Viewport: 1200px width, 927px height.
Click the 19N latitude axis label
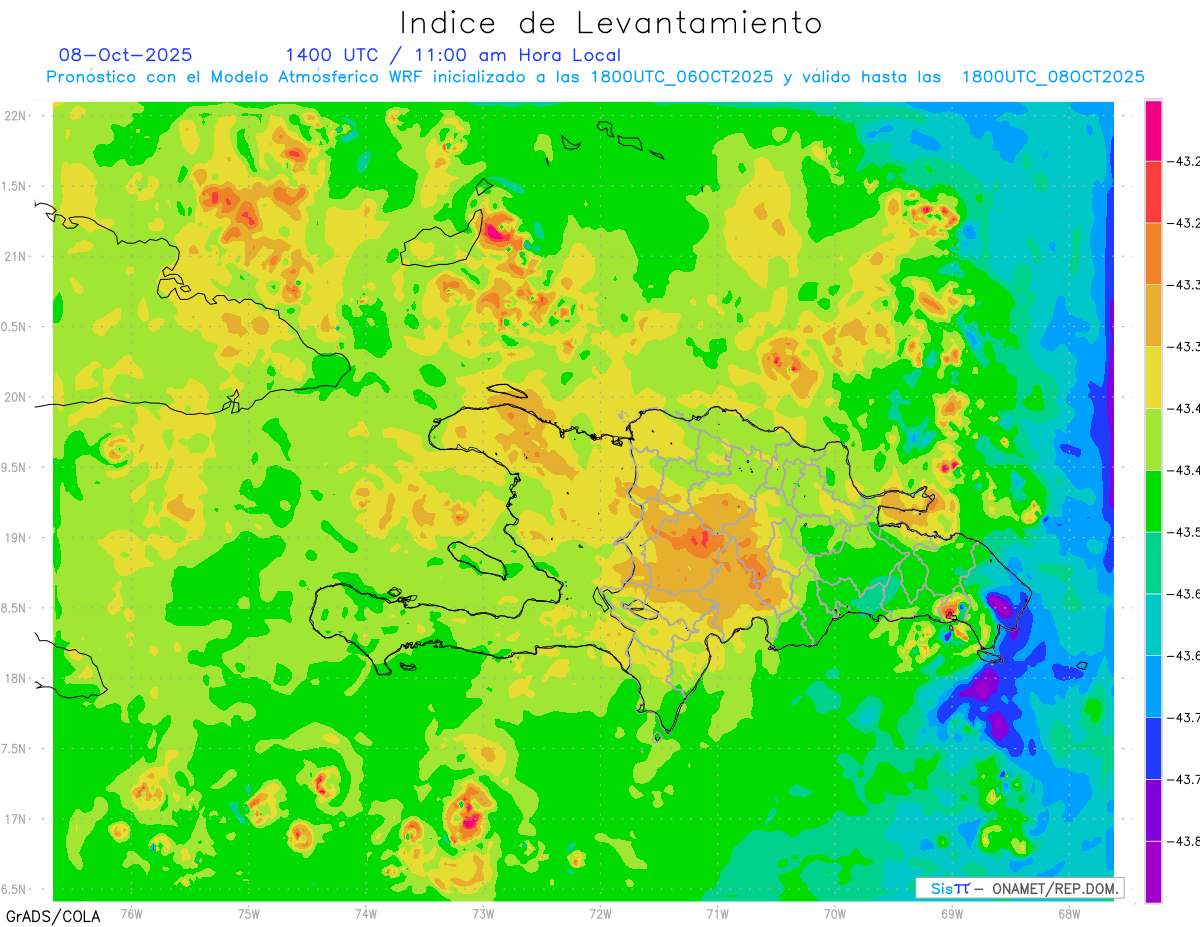(x=16, y=538)
